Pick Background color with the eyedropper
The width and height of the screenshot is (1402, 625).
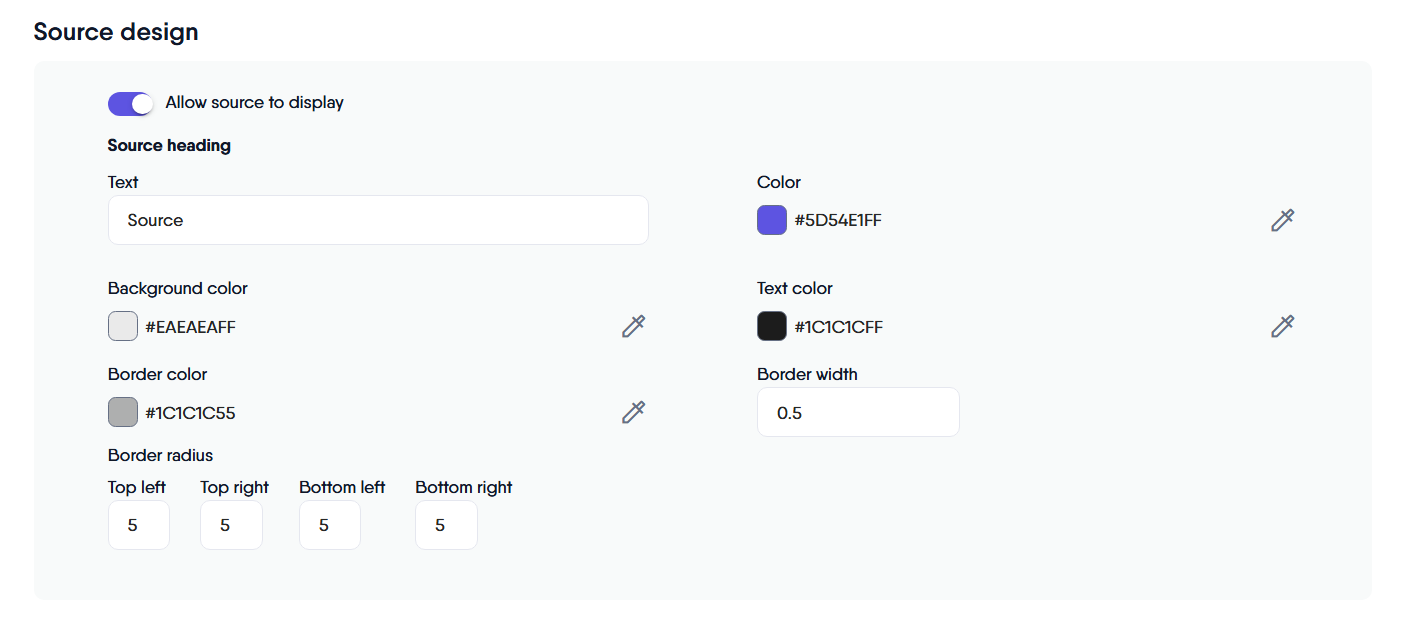633,326
